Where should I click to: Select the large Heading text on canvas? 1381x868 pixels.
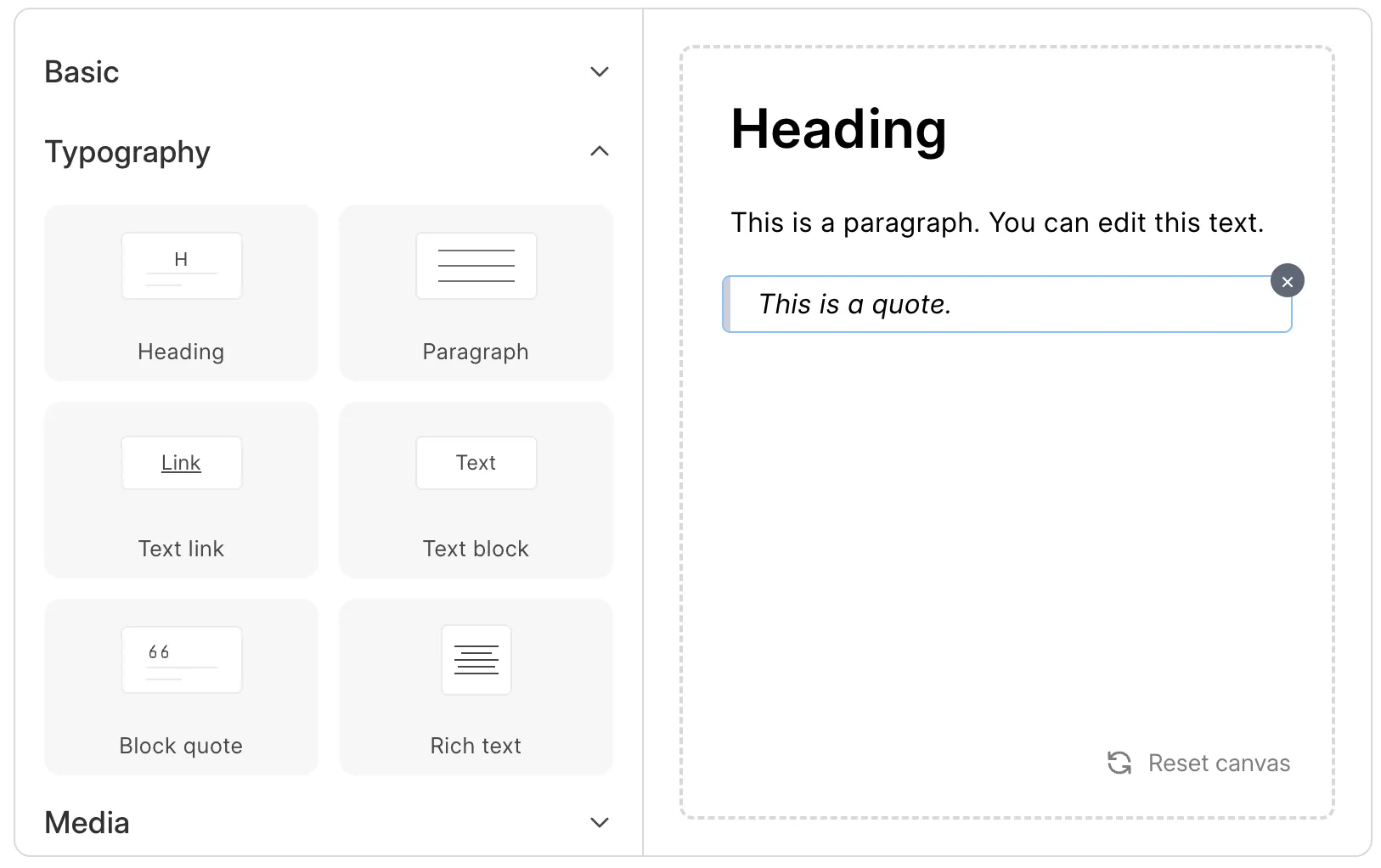[838, 130]
